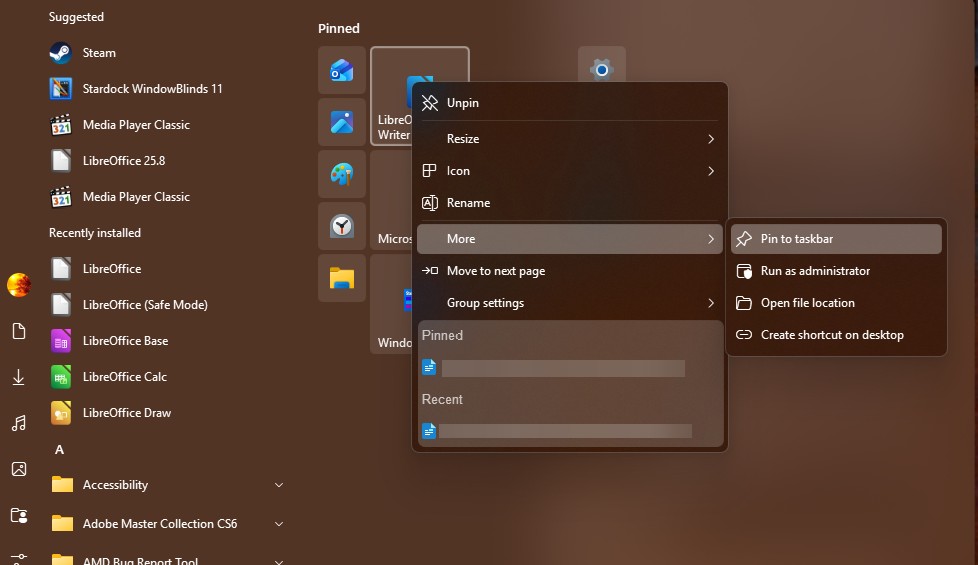This screenshot has height=565, width=978.
Task: Open the Group settings submenu
Action: tap(570, 303)
